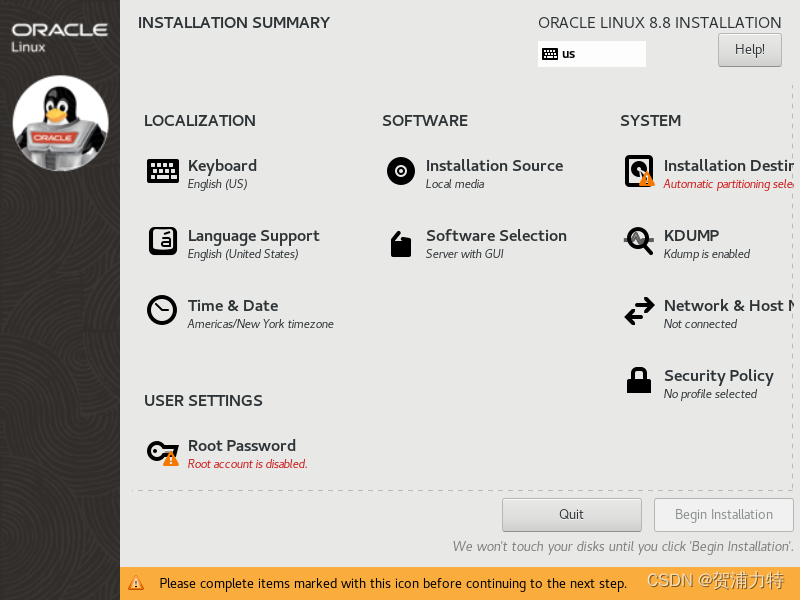Open Installation Destination label

pyautogui.click(x=729, y=166)
